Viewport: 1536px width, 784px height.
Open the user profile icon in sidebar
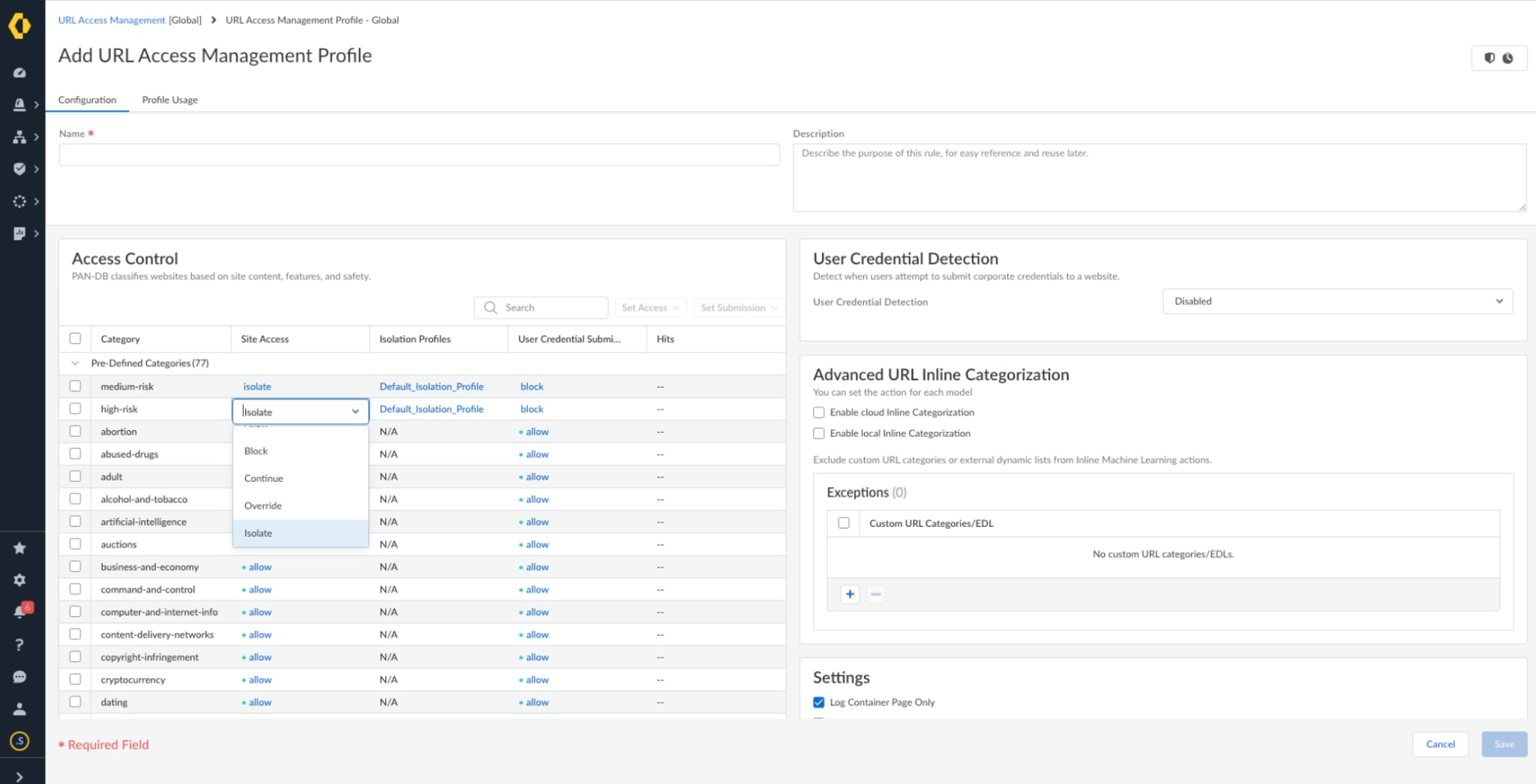click(19, 709)
